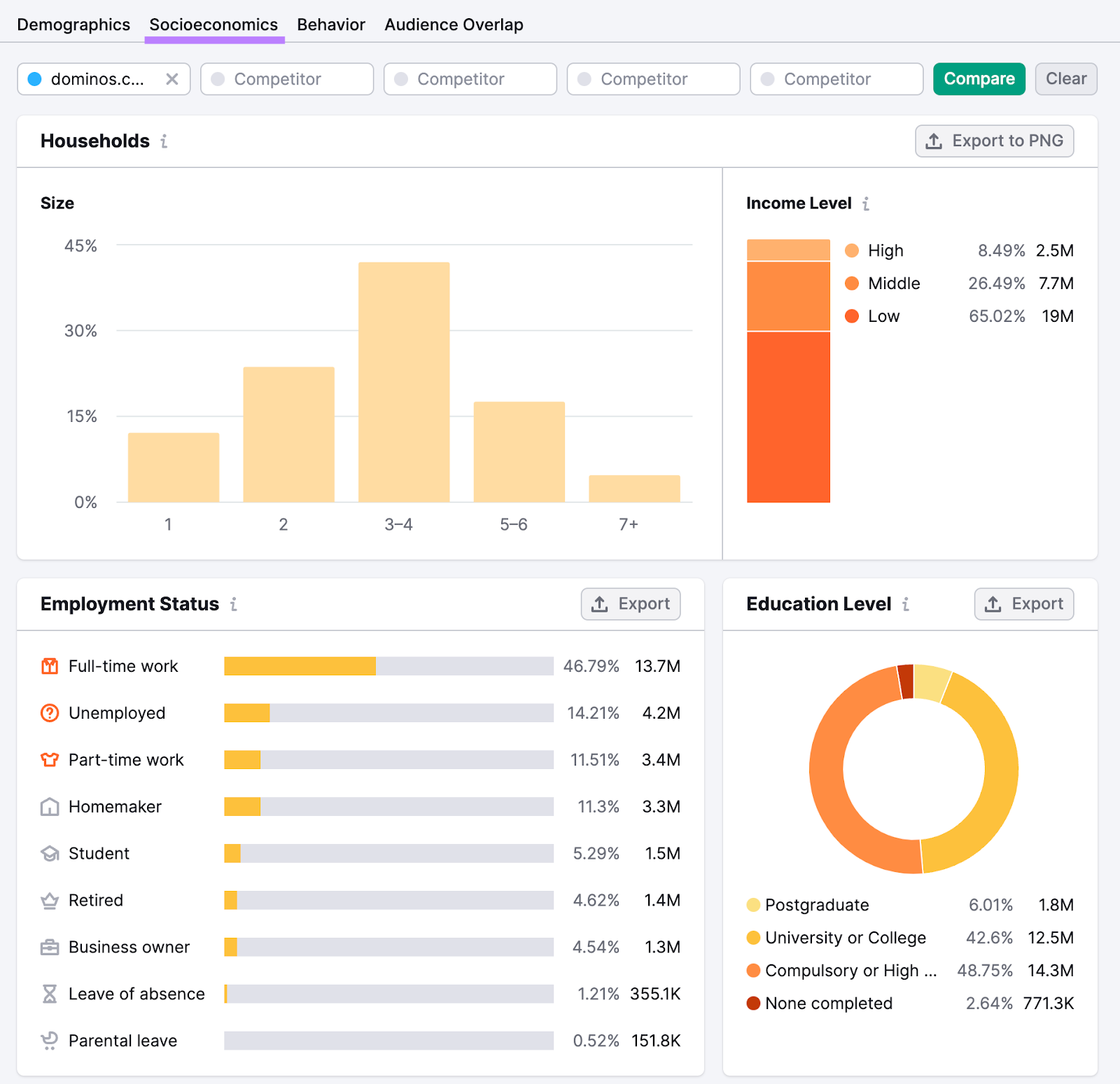Click the Business owner briefcase icon

[49, 947]
